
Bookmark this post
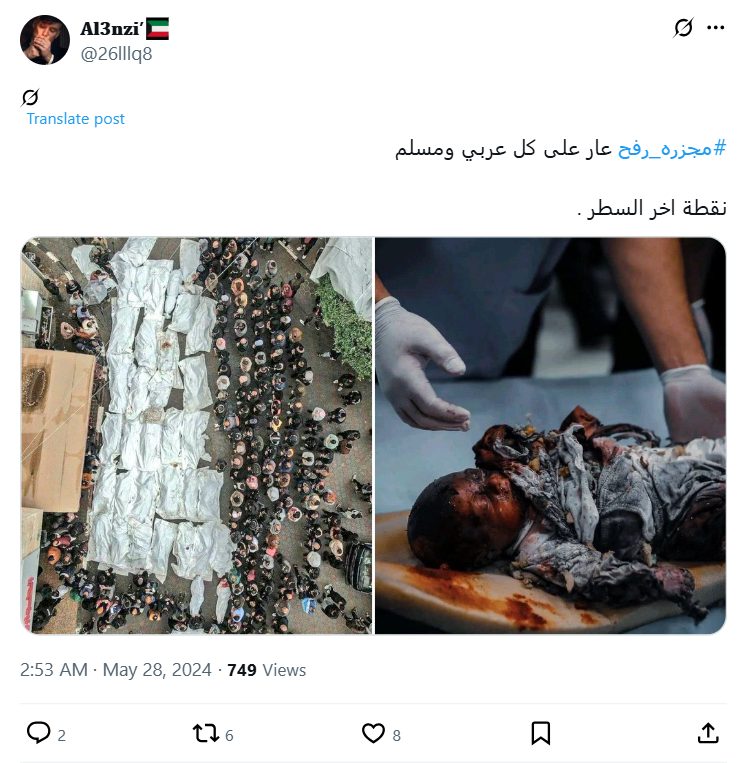[x=541, y=733]
